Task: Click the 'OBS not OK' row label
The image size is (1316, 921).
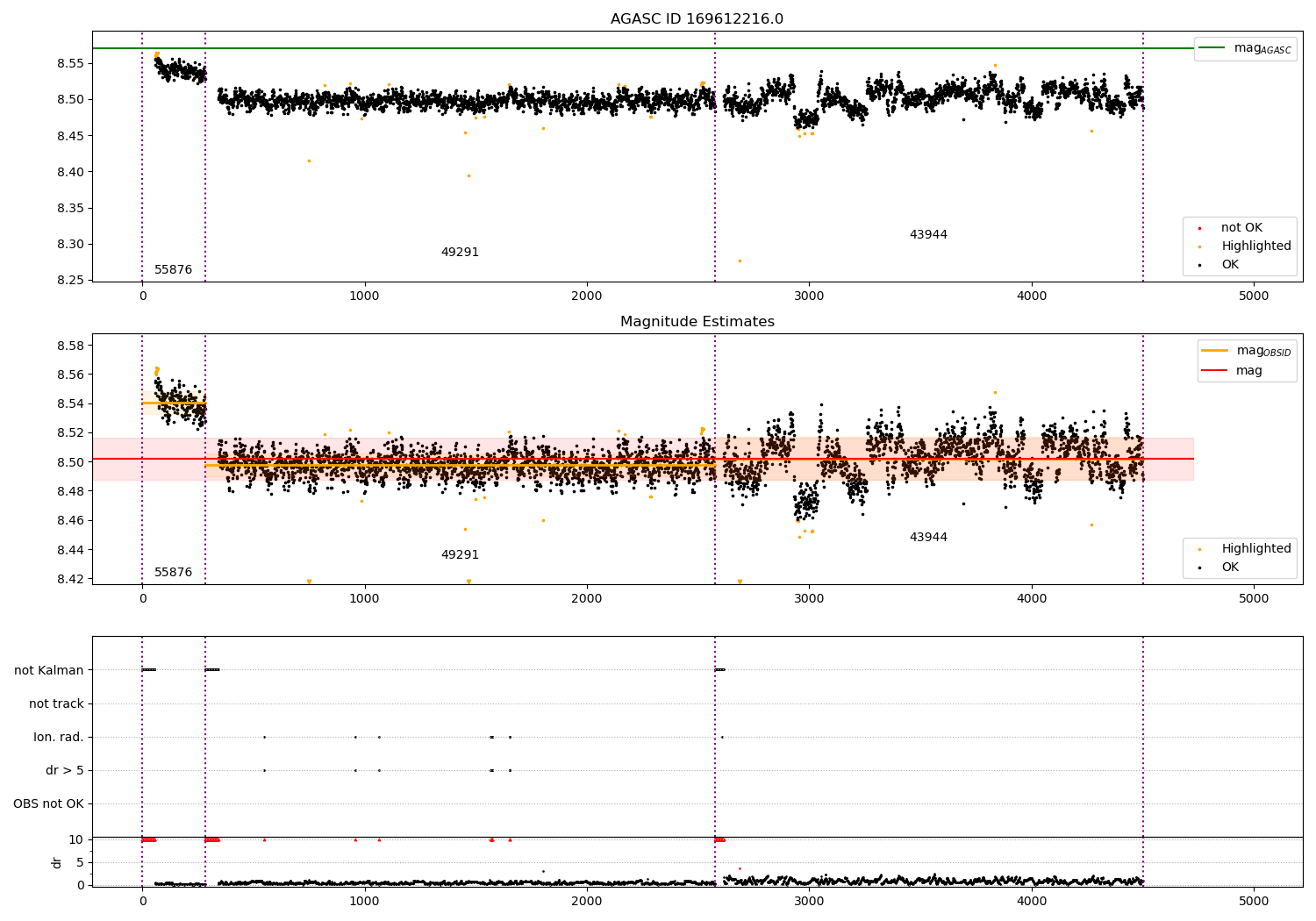Action: 48,803
